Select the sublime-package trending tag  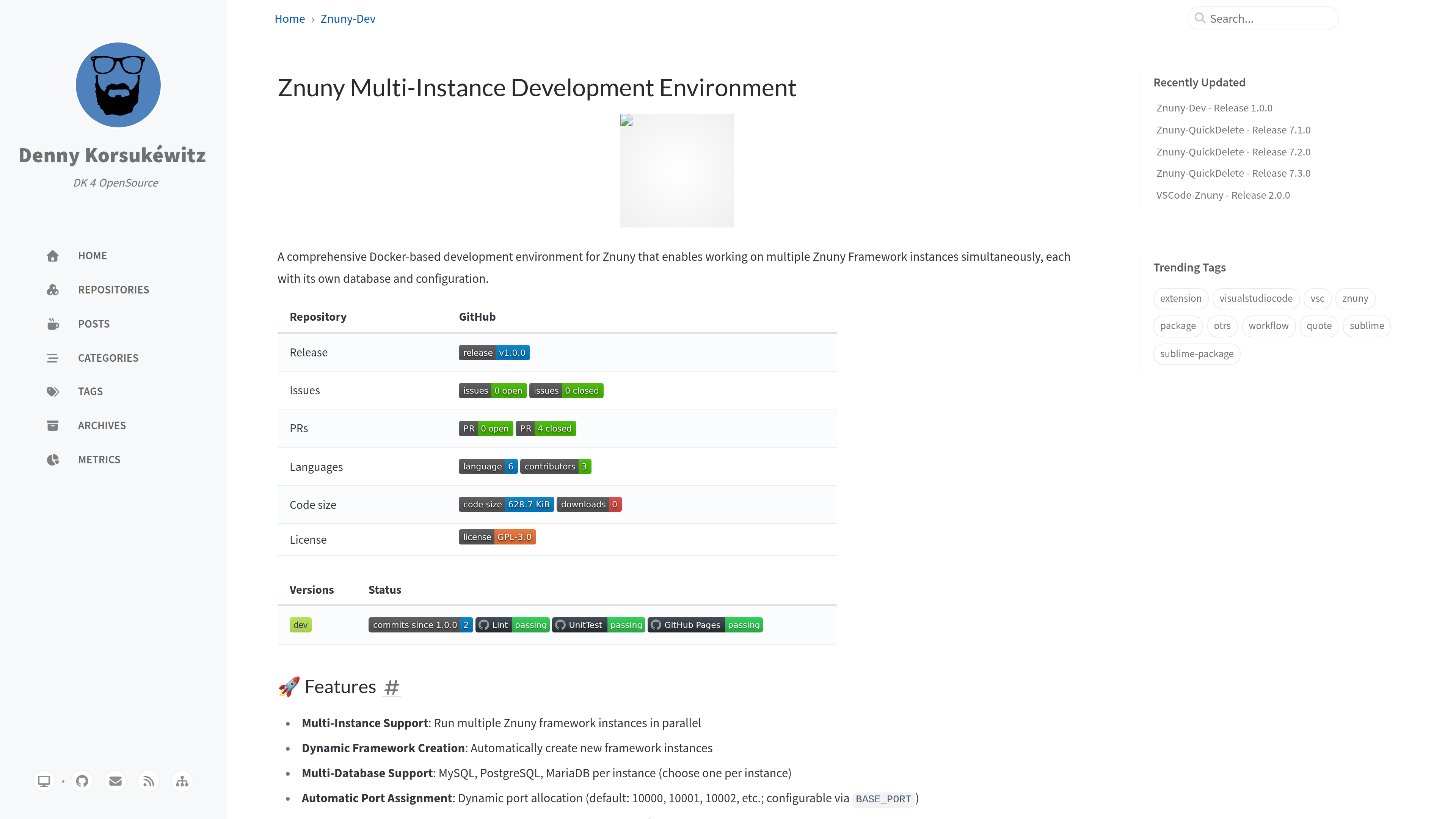[x=1197, y=354]
